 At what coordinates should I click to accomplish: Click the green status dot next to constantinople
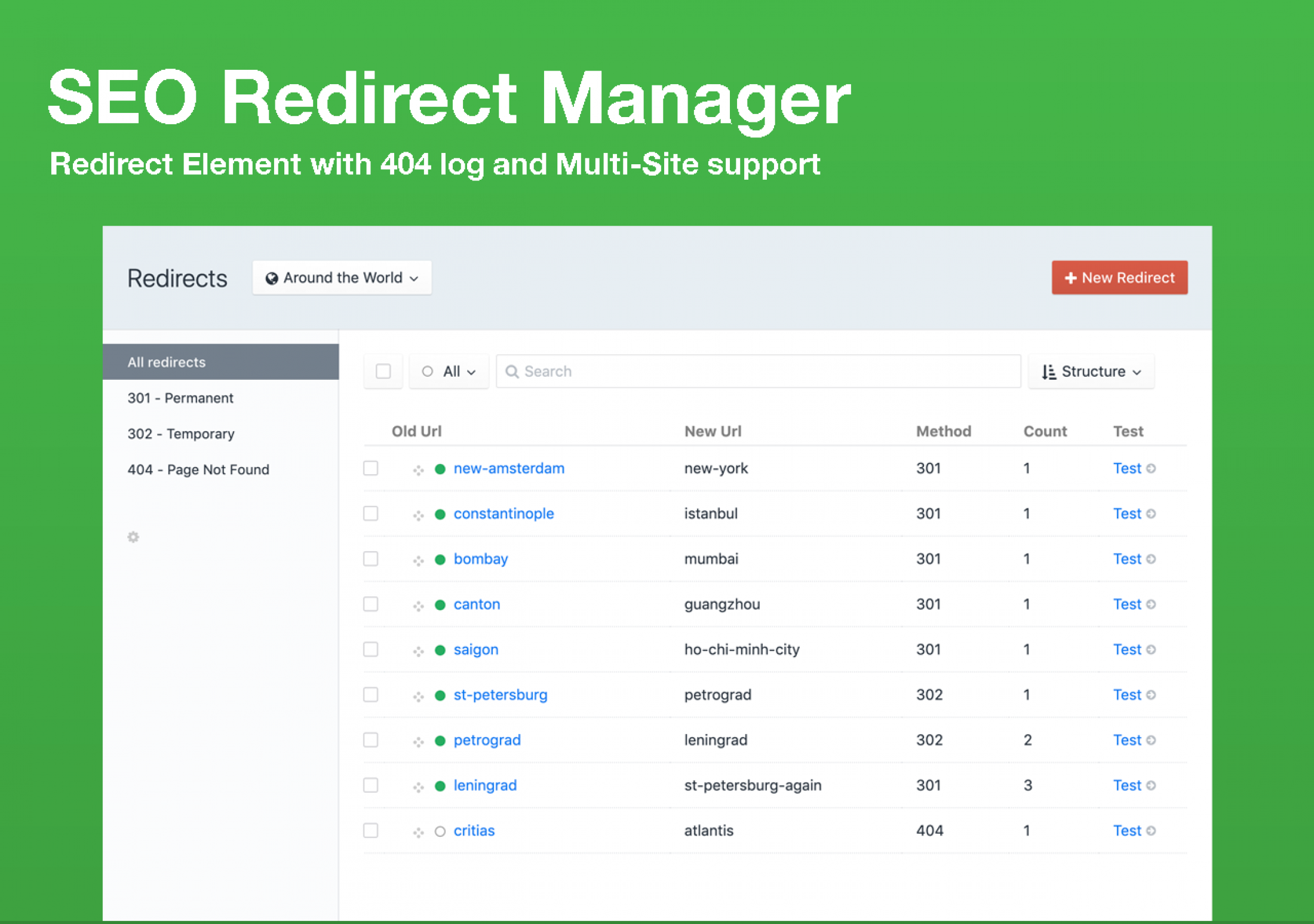[440, 514]
